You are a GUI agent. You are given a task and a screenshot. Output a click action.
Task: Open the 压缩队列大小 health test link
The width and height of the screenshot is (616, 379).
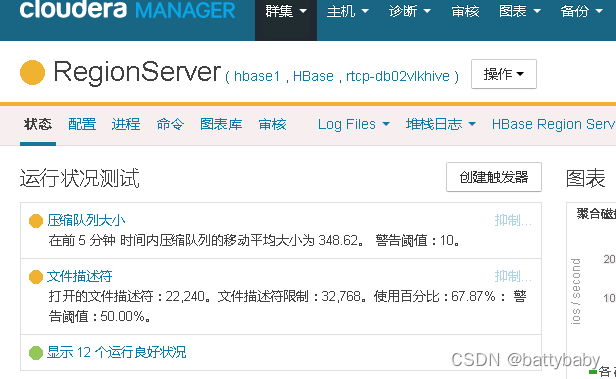point(86,220)
